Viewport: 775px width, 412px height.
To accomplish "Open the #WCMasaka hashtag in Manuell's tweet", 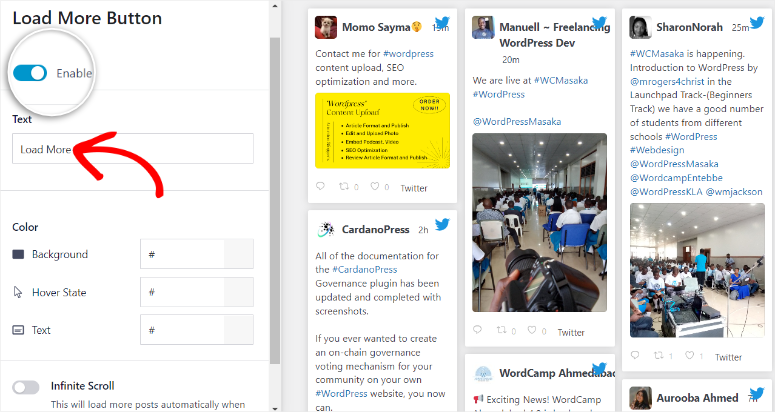I will 561,80.
